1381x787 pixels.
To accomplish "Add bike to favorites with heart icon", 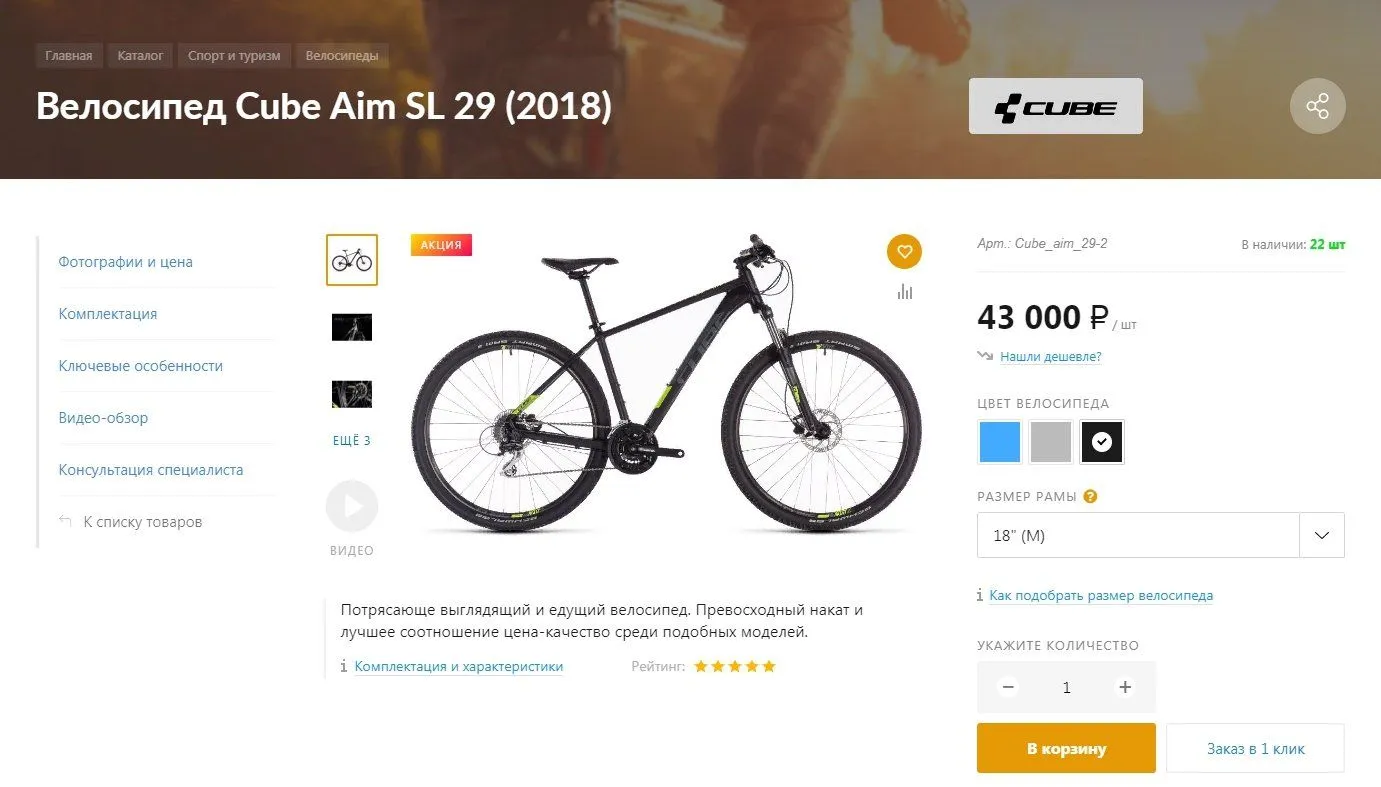I will pos(904,251).
